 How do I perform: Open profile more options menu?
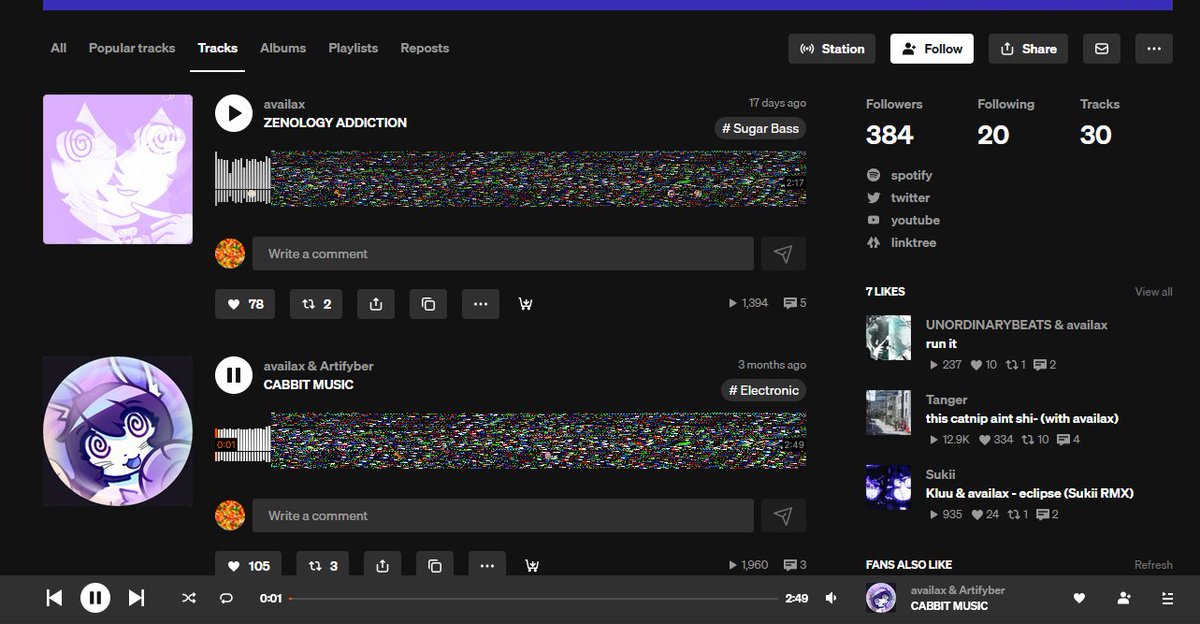coord(1154,49)
